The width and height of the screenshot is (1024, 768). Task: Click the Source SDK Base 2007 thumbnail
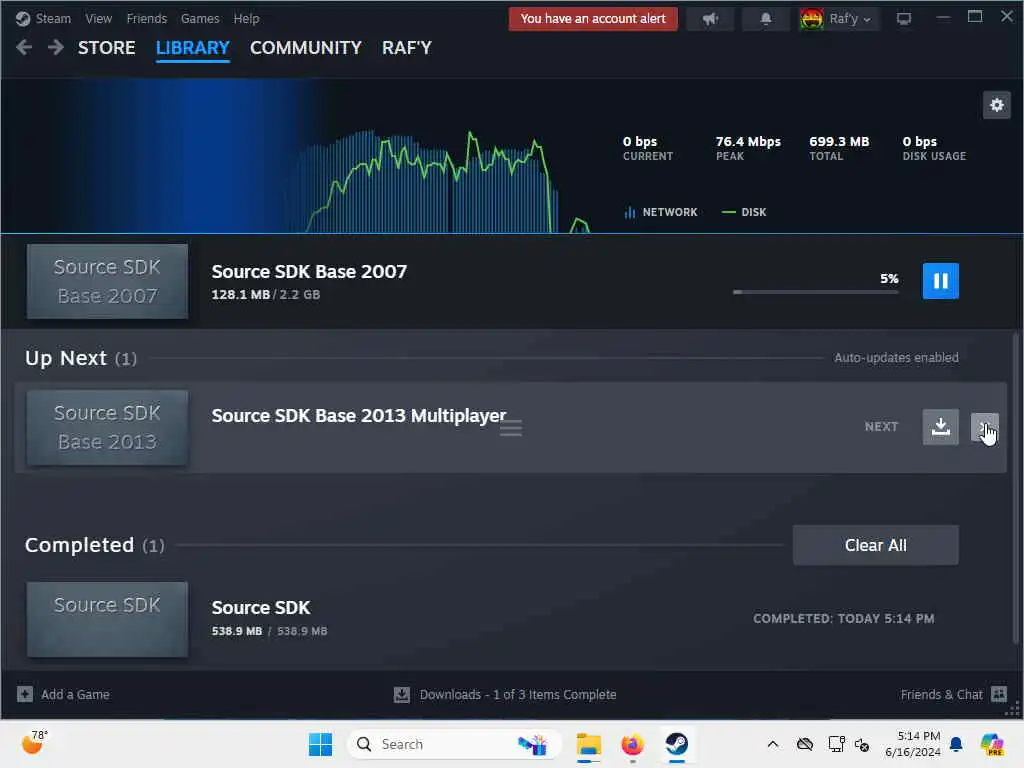coord(107,281)
